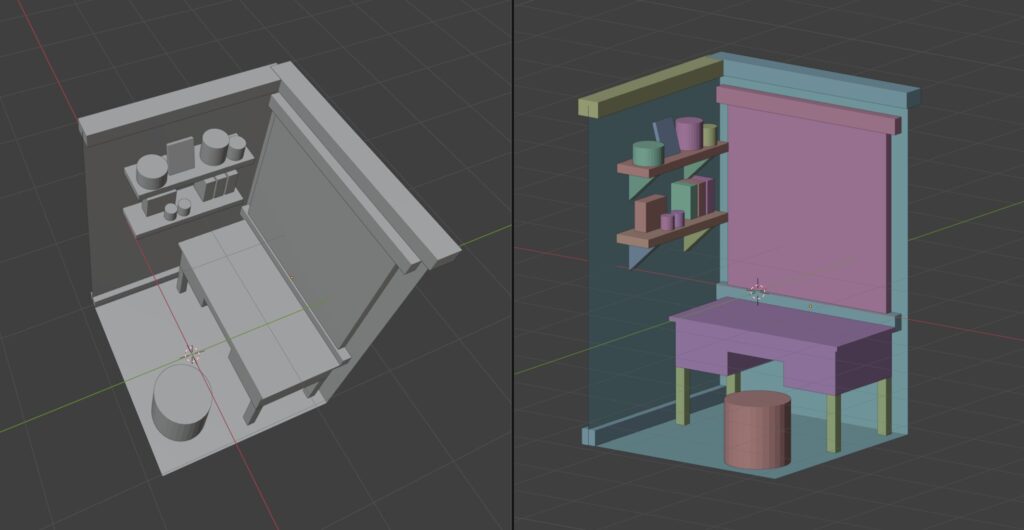Select the red stool cylinder in right viewport
The height and width of the screenshot is (530, 1024).
tap(757, 431)
